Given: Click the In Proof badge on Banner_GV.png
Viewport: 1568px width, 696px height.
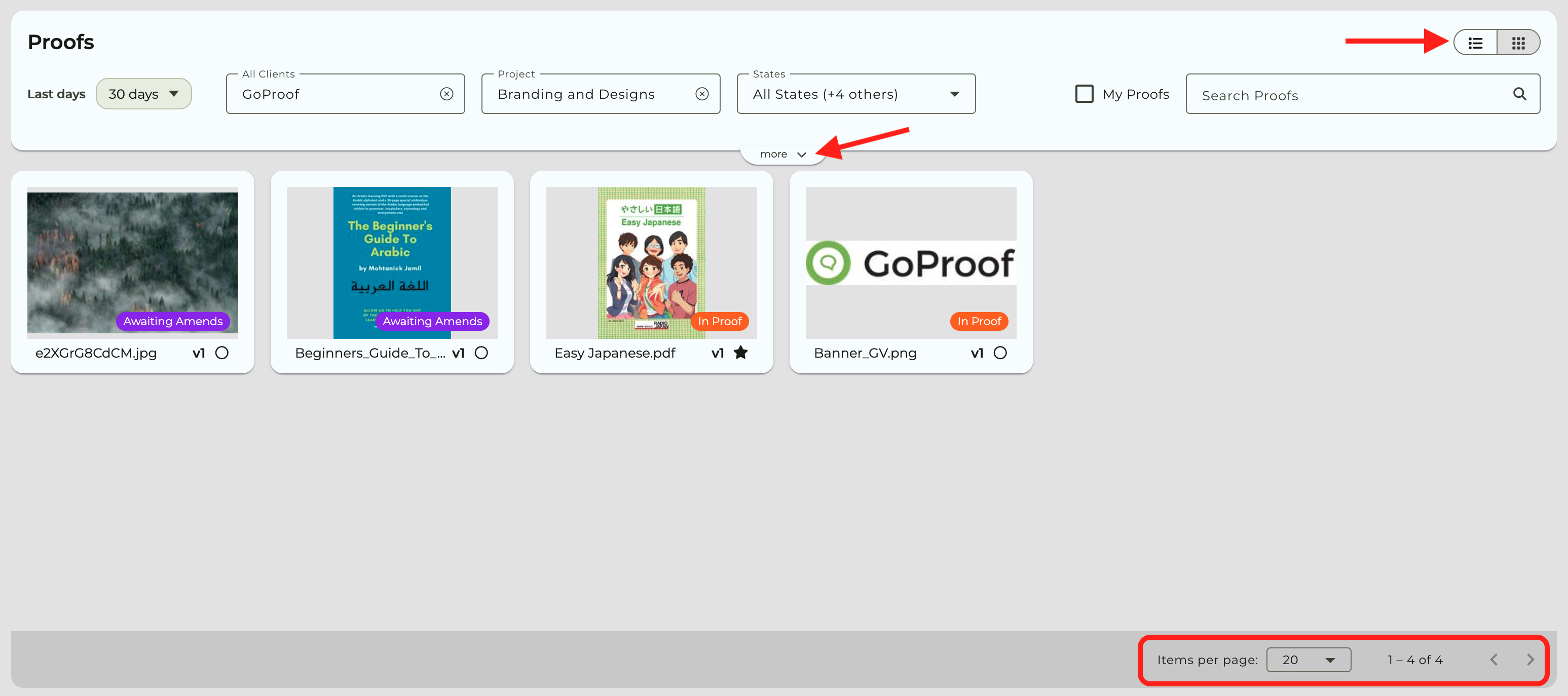Looking at the screenshot, I should point(979,321).
